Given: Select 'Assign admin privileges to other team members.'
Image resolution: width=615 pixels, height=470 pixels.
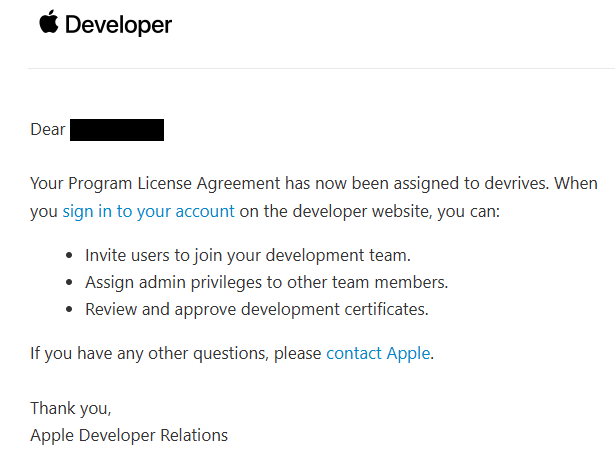Looking at the screenshot, I should point(267,282).
